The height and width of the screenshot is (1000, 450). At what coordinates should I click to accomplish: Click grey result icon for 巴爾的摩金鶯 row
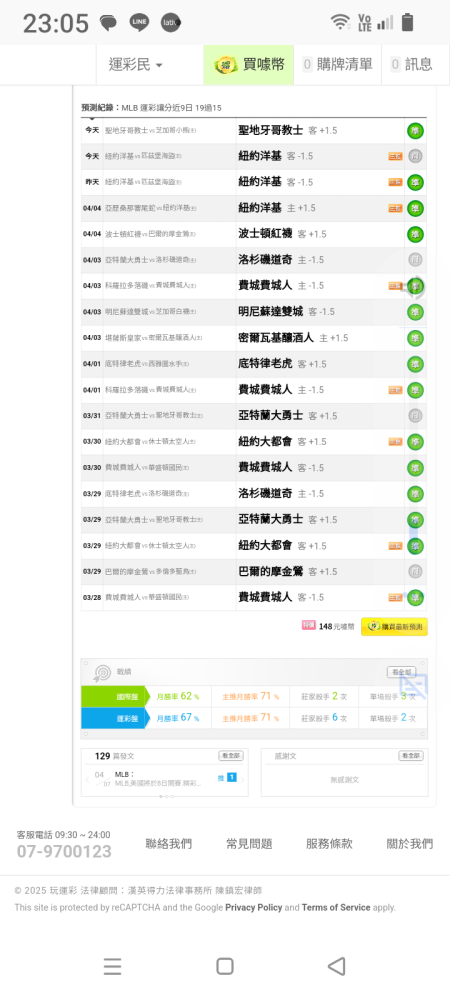tap(416, 571)
